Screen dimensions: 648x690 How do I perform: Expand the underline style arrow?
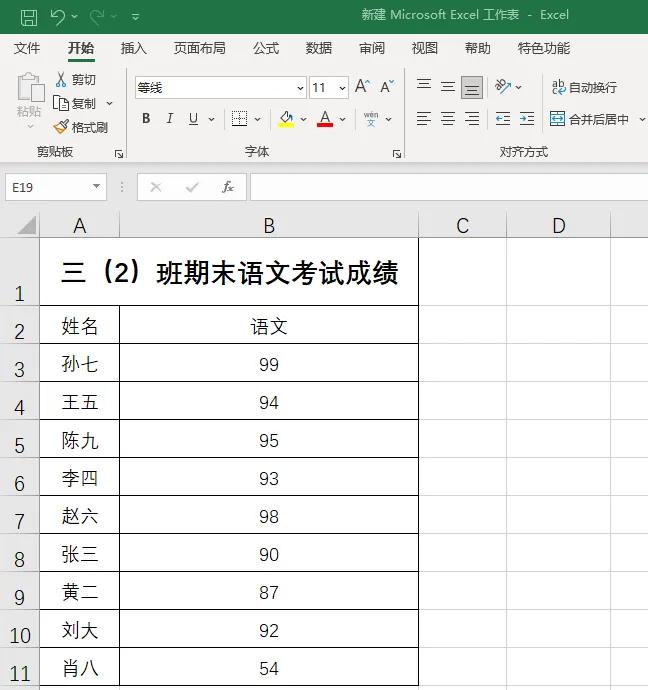tap(212, 119)
